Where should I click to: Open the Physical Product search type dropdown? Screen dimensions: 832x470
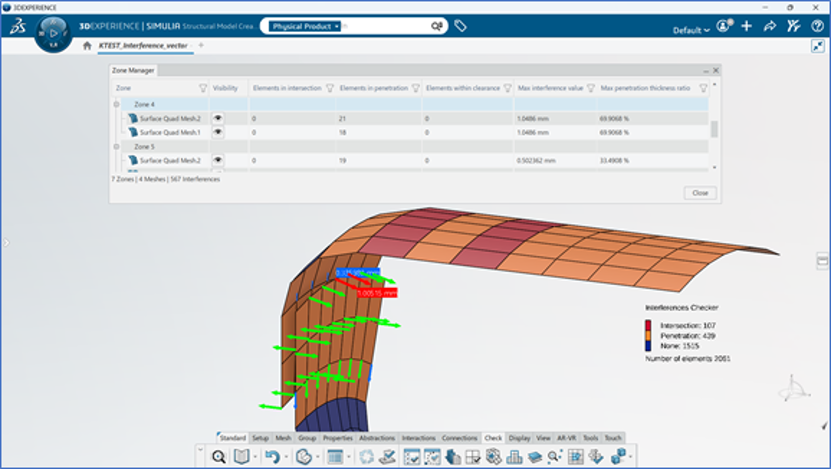(305, 26)
